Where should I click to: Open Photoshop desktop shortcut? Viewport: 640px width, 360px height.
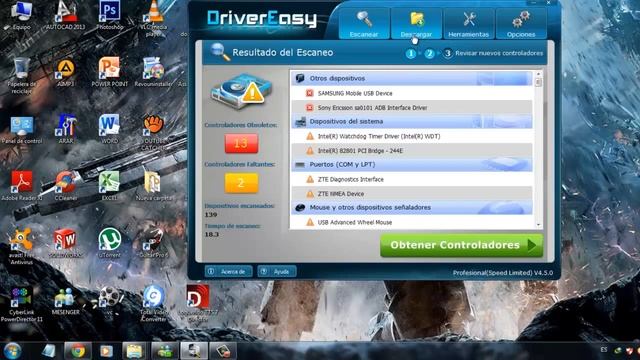pos(109,16)
